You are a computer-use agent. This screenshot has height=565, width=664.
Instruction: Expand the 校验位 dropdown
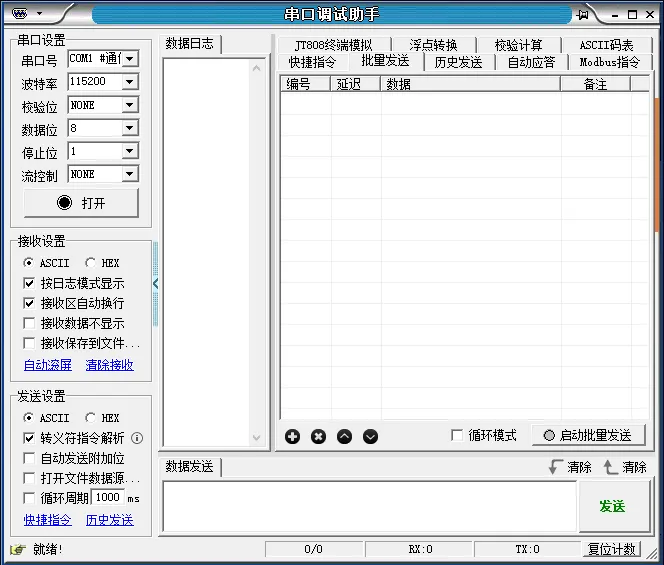(x=129, y=105)
